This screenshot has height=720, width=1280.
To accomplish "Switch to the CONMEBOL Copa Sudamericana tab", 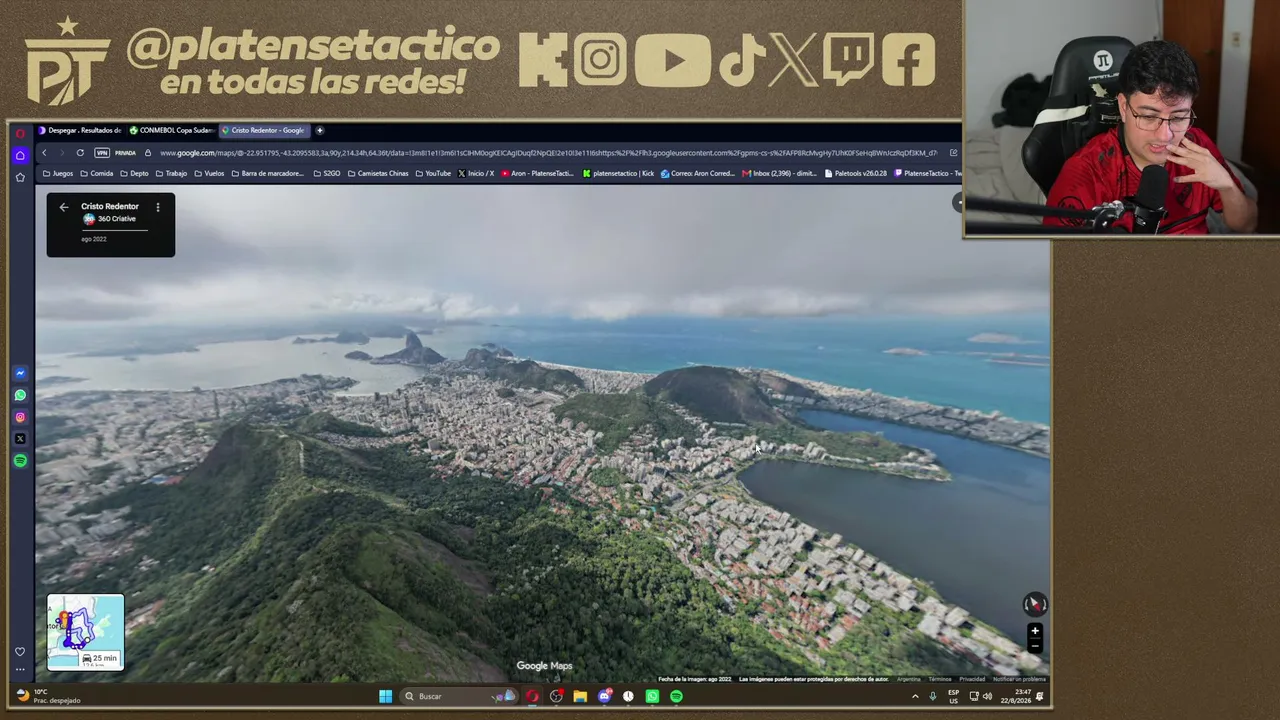I will pos(171,130).
